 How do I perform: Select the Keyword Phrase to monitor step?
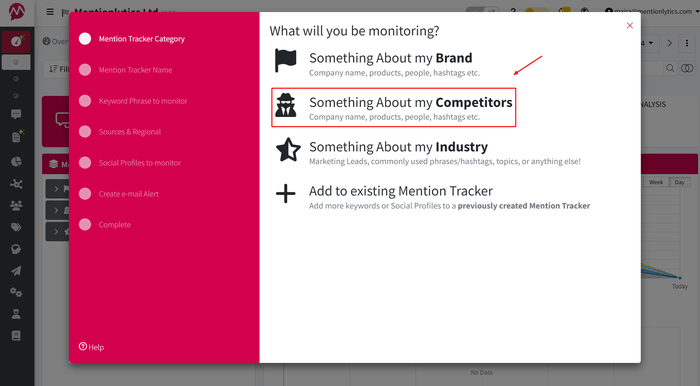pyautogui.click(x=133, y=101)
